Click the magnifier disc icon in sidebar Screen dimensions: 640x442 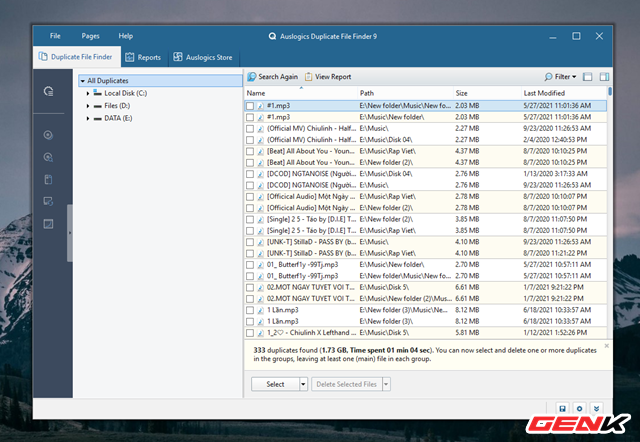48,157
